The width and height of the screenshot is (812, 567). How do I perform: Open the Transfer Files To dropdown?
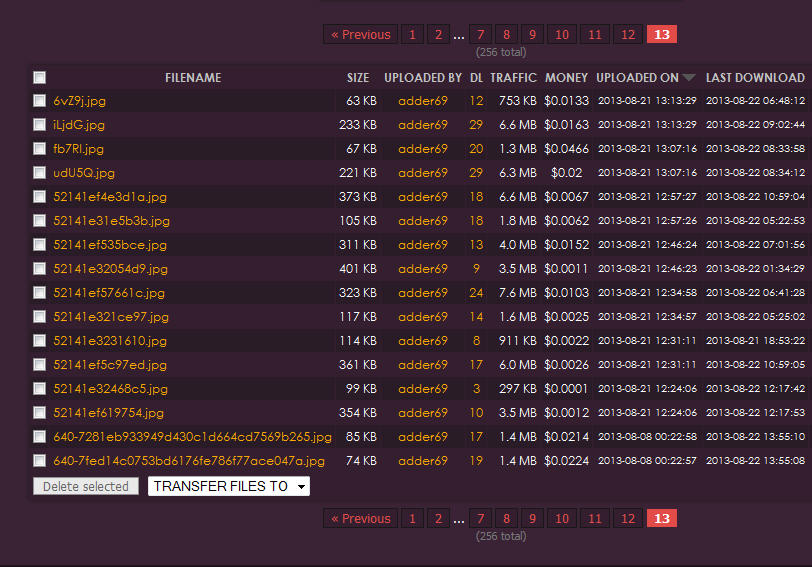pyautogui.click(x=229, y=487)
